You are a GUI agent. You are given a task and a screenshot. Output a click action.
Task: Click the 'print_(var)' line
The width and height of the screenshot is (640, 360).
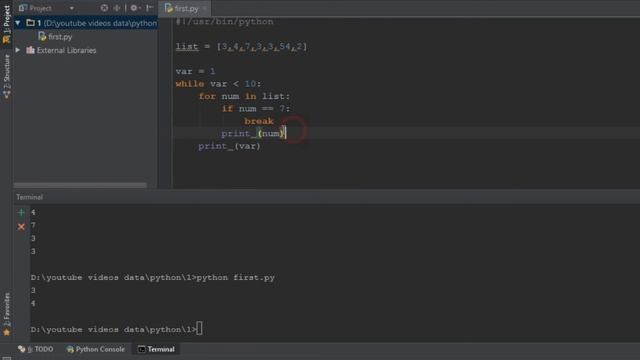229,146
